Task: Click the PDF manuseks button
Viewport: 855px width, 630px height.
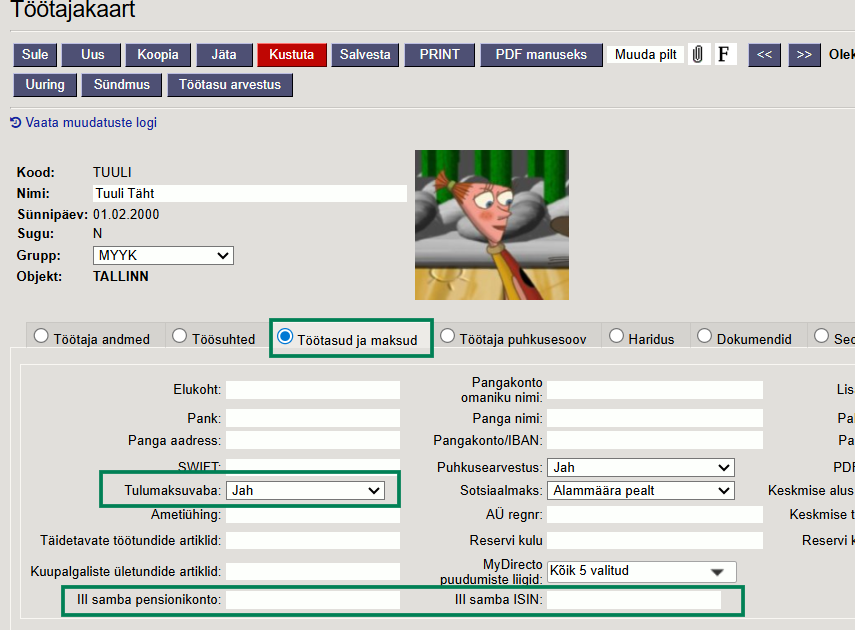Action: pyautogui.click(x=541, y=54)
